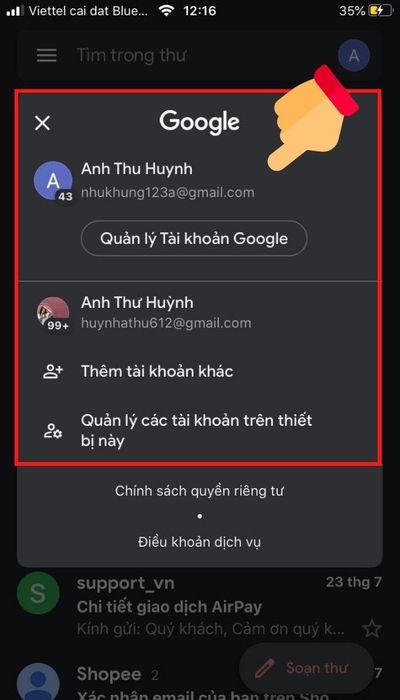Open Chính sách quyền riêng tư link
Screen dimensions: 400x700
click(200, 491)
